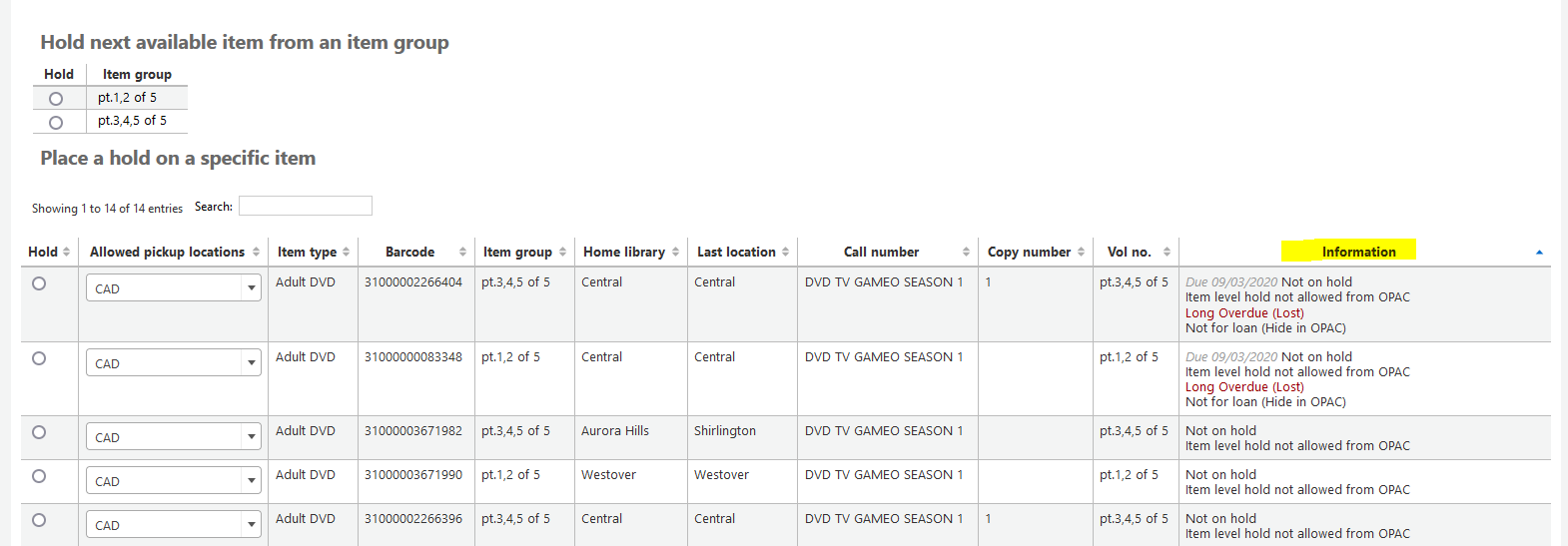Click Last location sort arrows
The height and width of the screenshot is (546, 1568).
[786, 252]
